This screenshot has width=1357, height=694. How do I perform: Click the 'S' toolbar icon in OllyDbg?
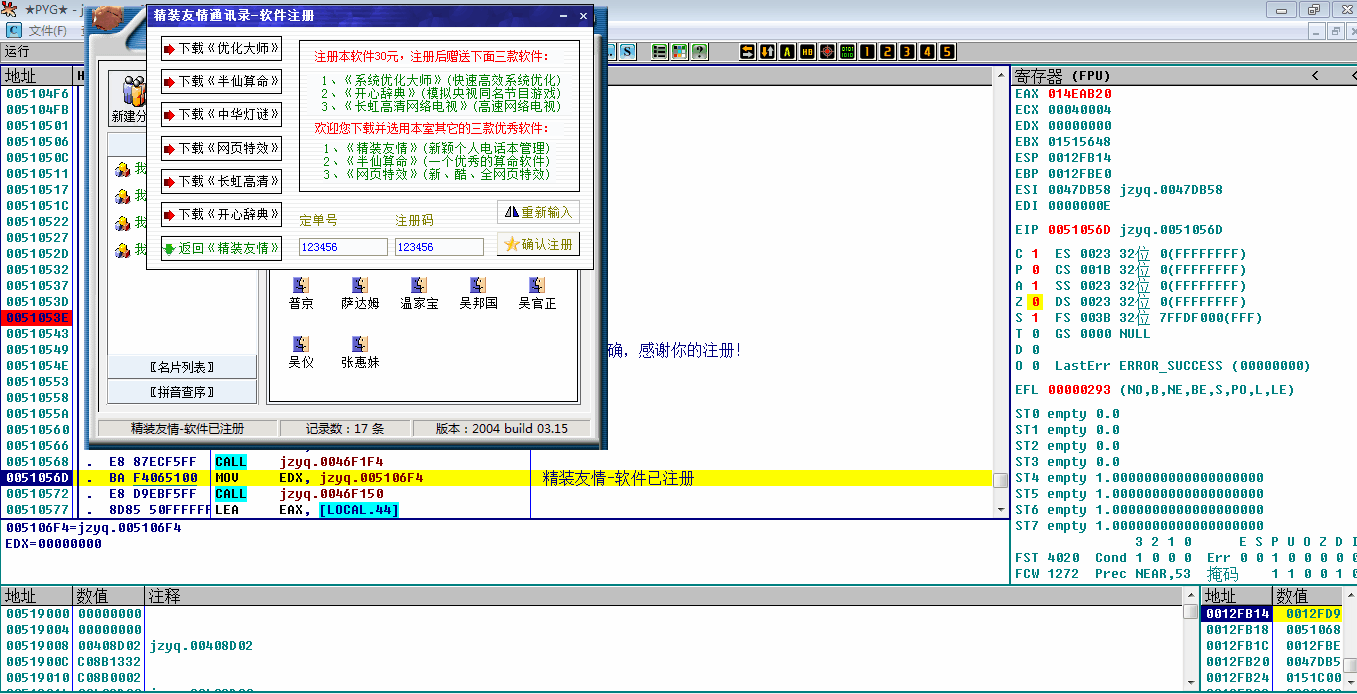pos(627,51)
